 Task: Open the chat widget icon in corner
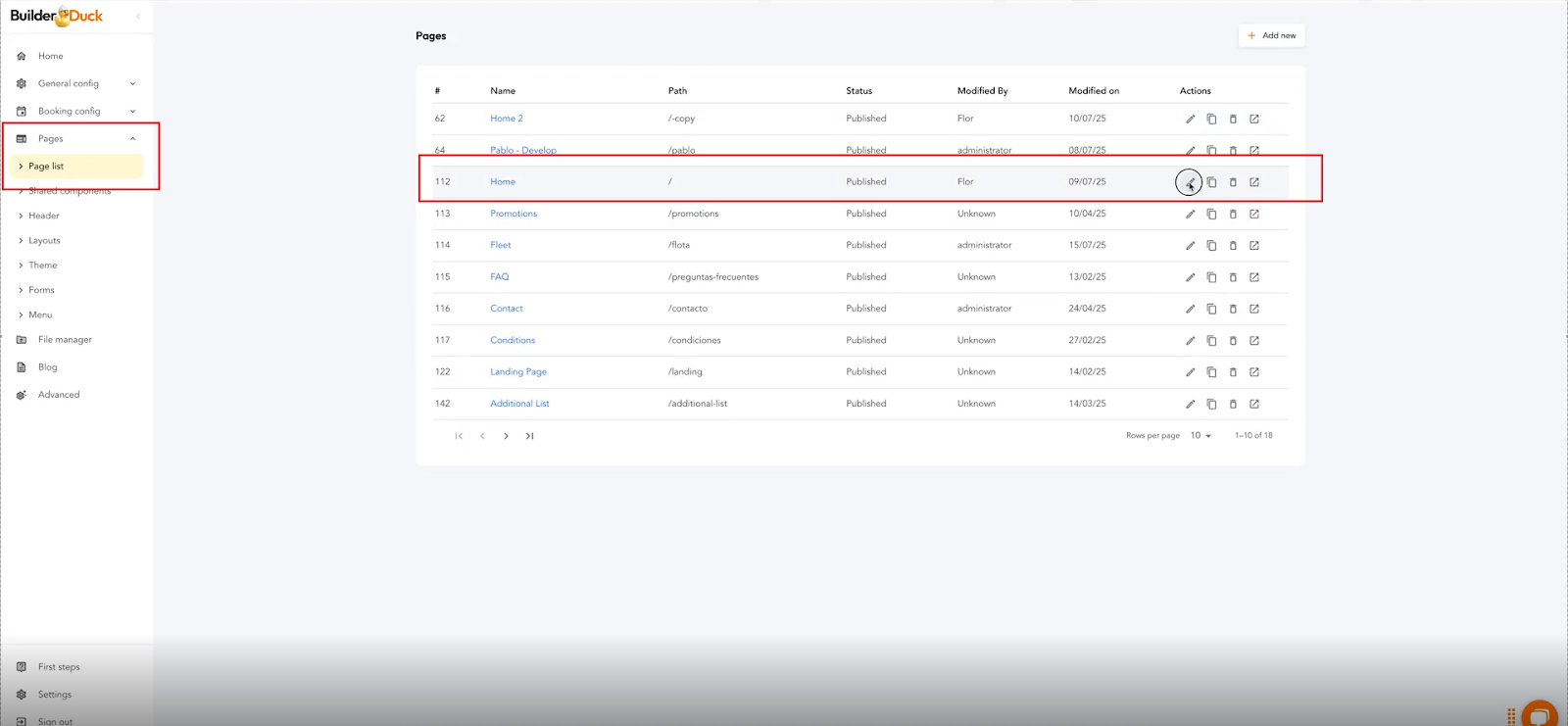tap(1540, 714)
